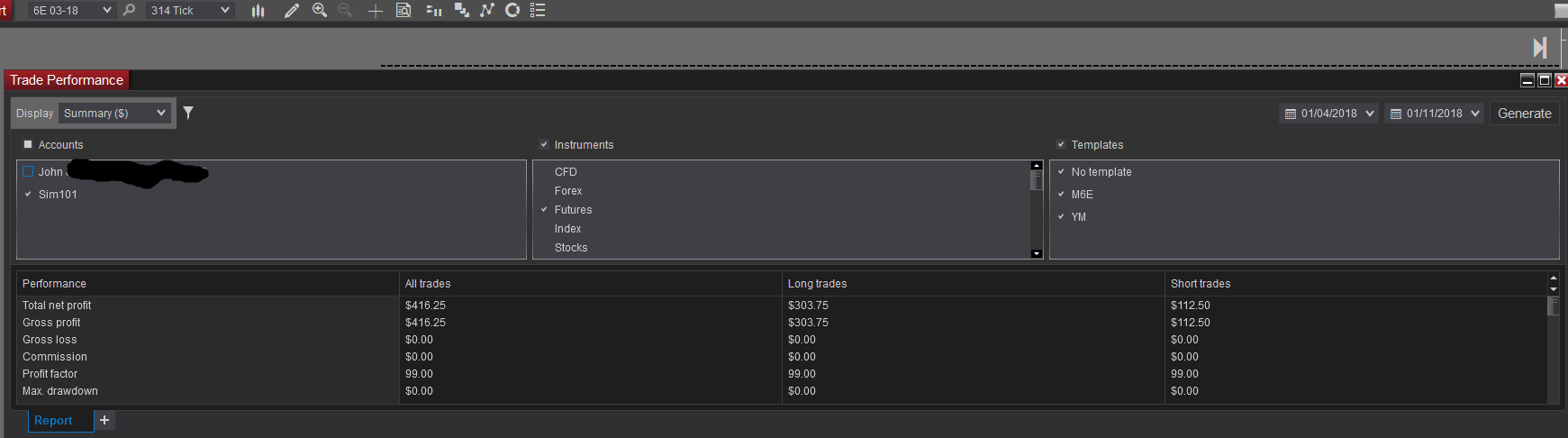Select the crosshair cursor icon
Image resolution: width=1568 pixels, height=438 pixels.
click(376, 11)
